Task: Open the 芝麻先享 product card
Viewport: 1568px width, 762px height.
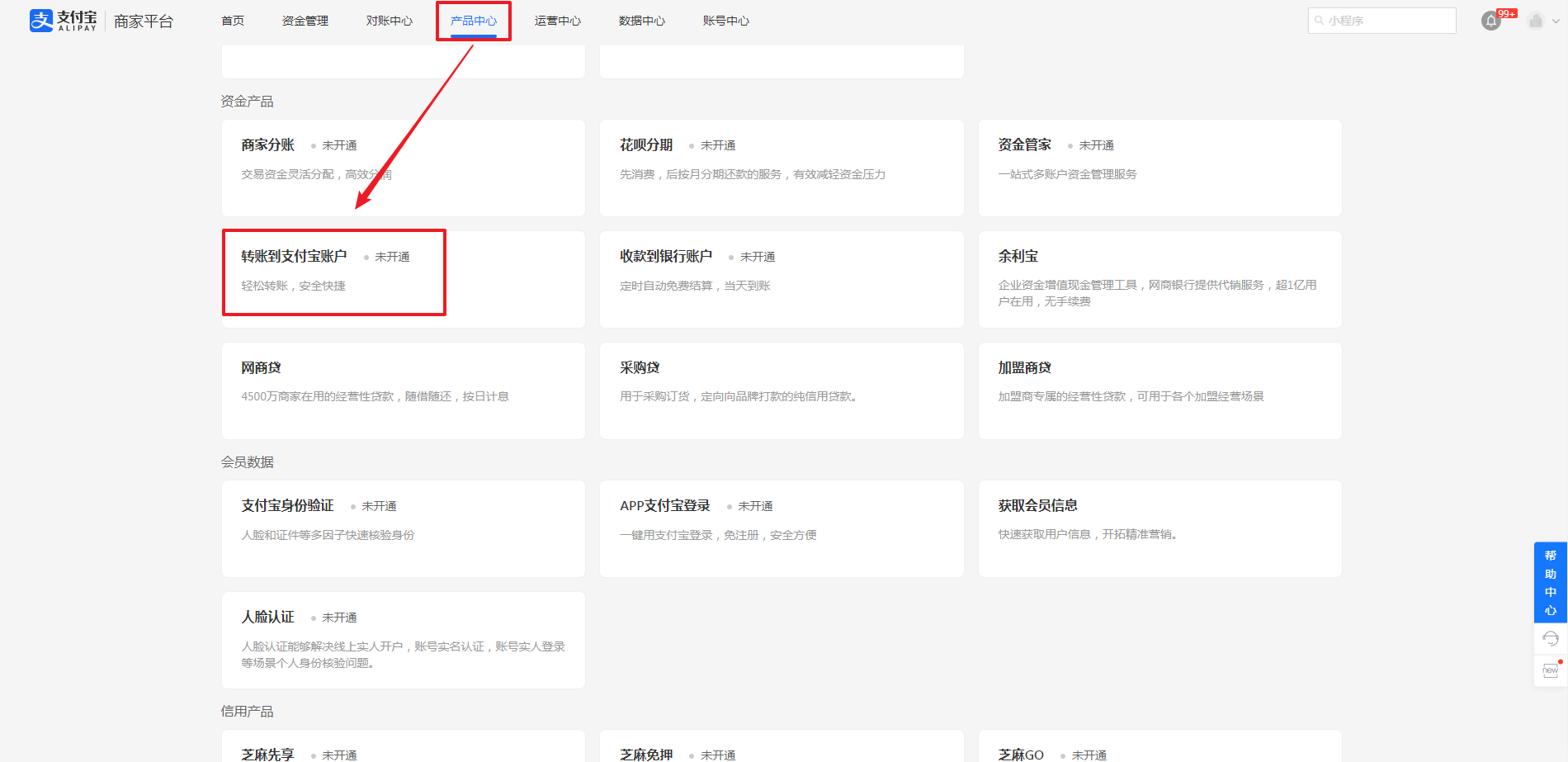Action: tap(404, 746)
